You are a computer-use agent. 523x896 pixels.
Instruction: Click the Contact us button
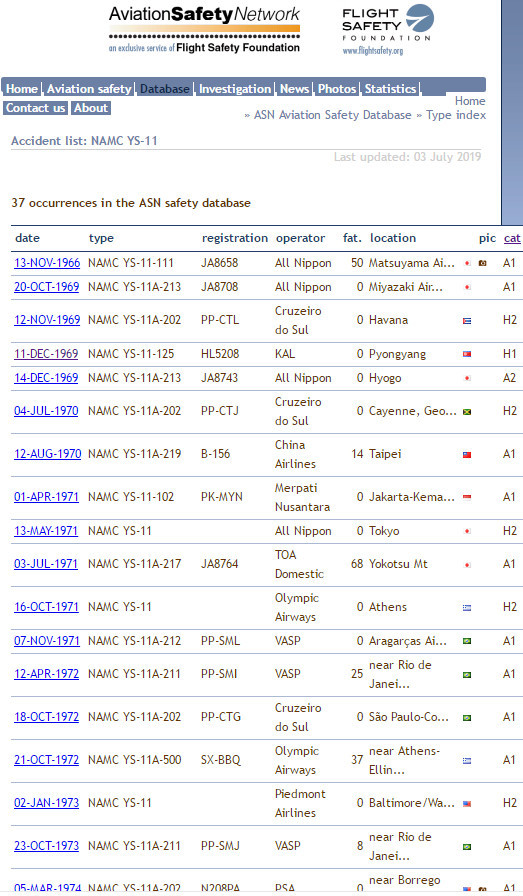[x=35, y=108]
